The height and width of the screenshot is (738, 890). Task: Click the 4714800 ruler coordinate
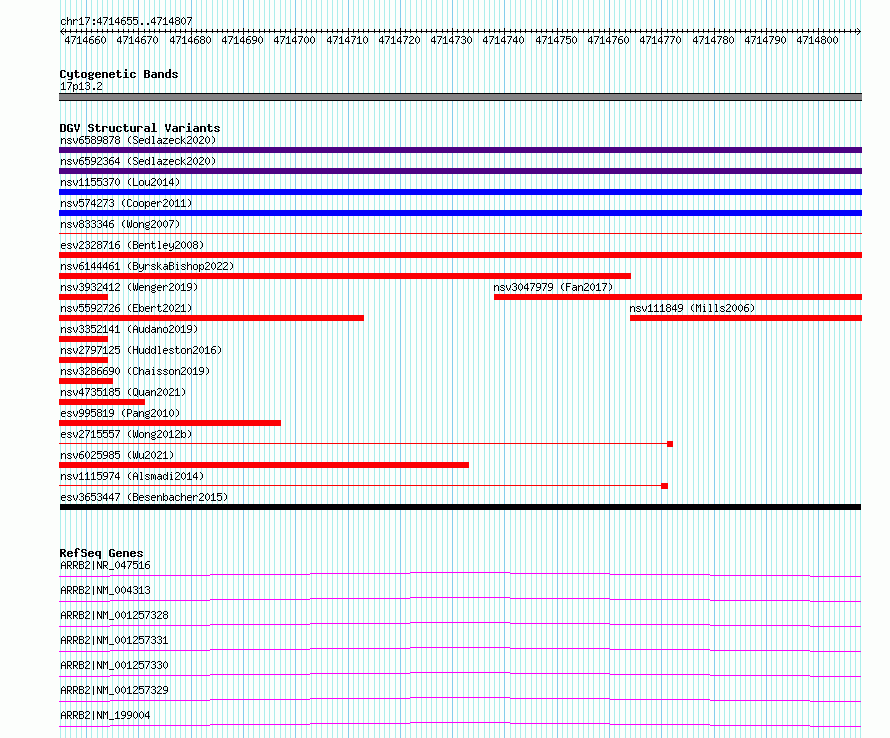817,40
